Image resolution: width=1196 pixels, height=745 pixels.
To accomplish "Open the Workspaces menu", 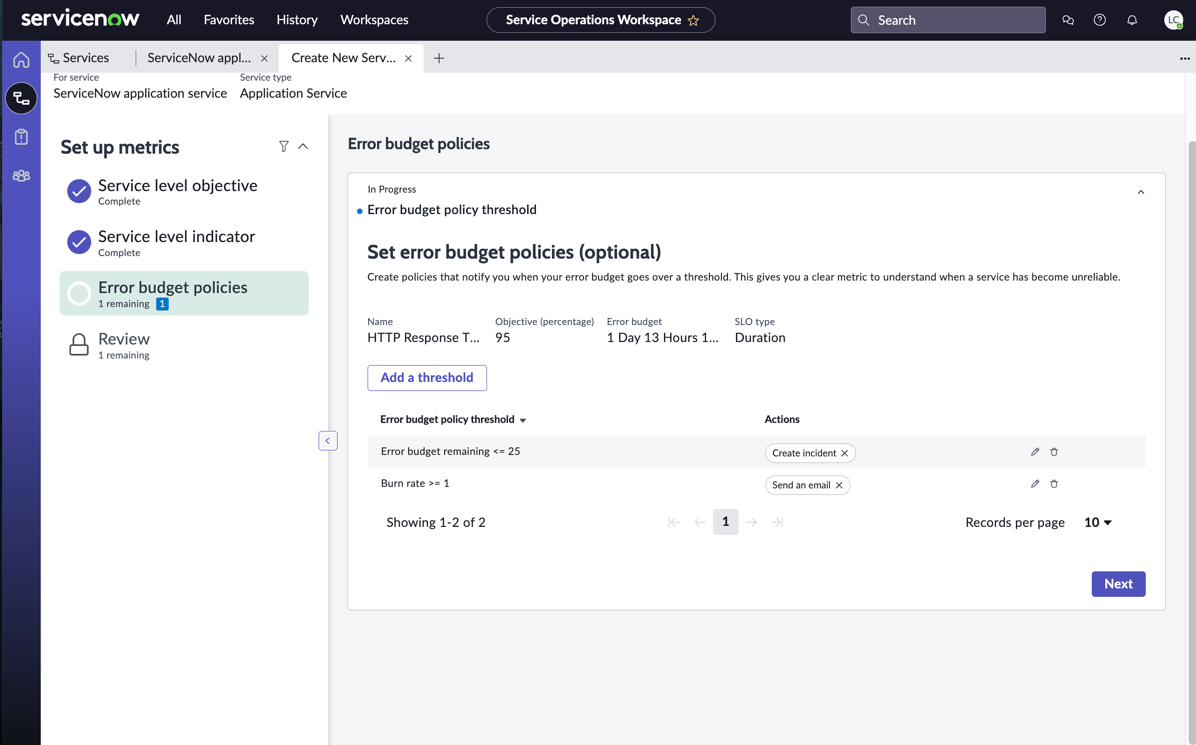I will [374, 20].
